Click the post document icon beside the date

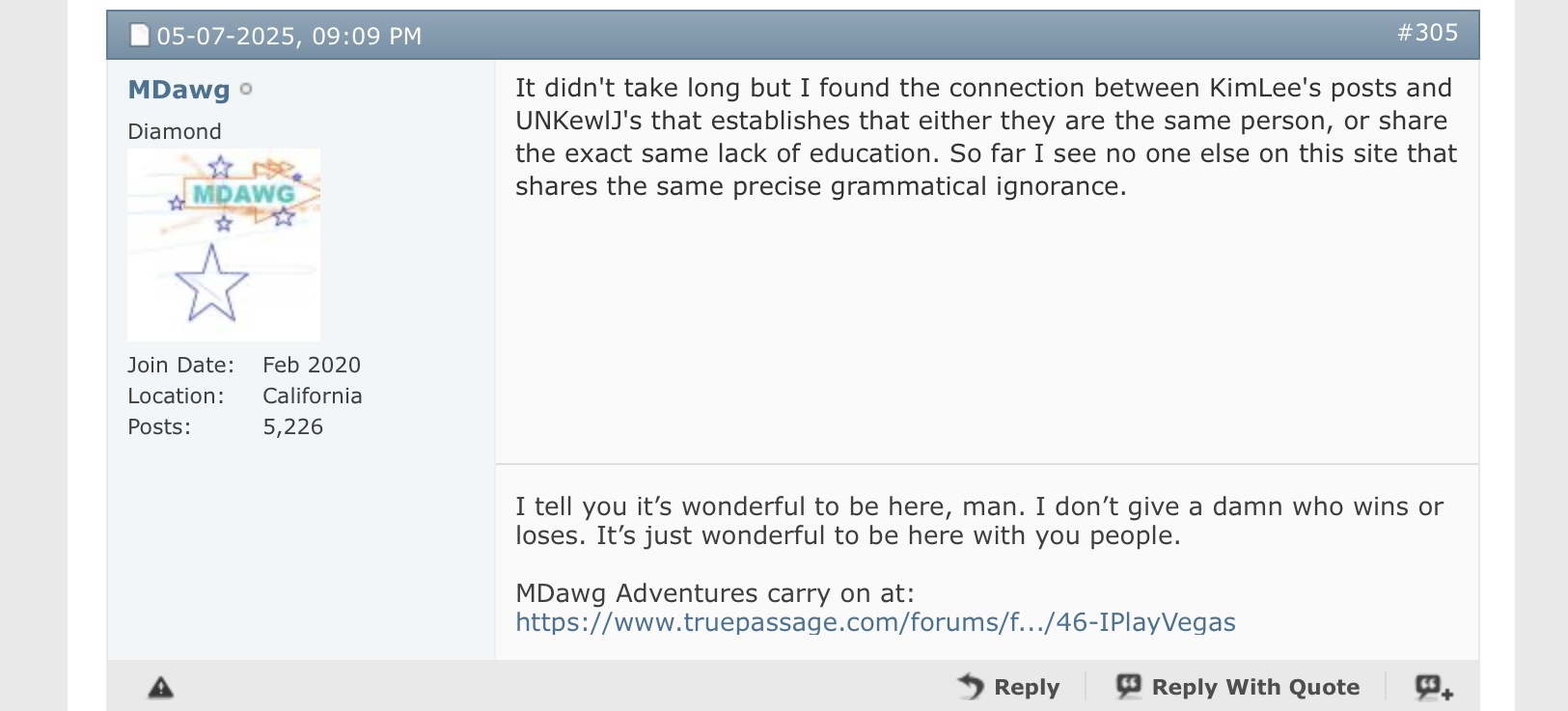pos(140,36)
